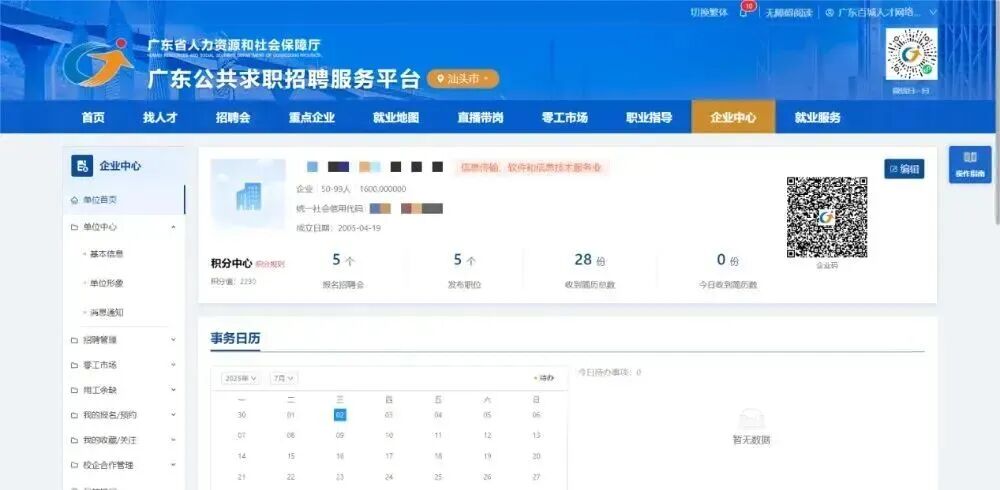Open the 就业服务 nav tab
Viewport: 1000px width, 490px height.
pyautogui.click(x=818, y=117)
